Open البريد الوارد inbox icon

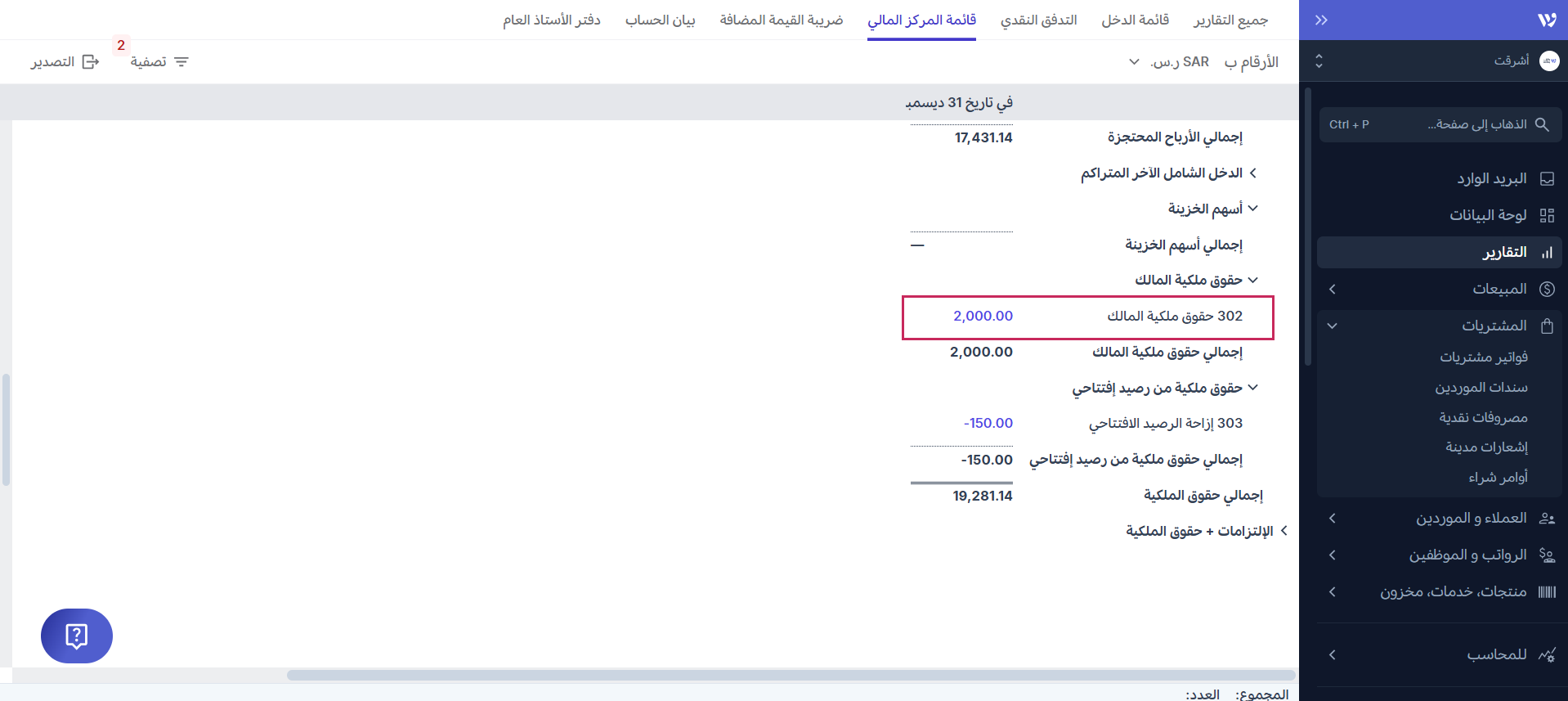coord(1547,179)
